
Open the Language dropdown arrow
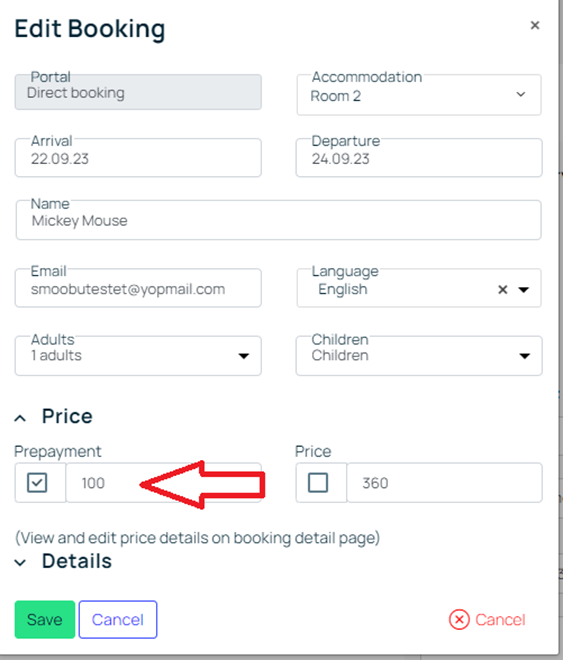[x=524, y=290]
